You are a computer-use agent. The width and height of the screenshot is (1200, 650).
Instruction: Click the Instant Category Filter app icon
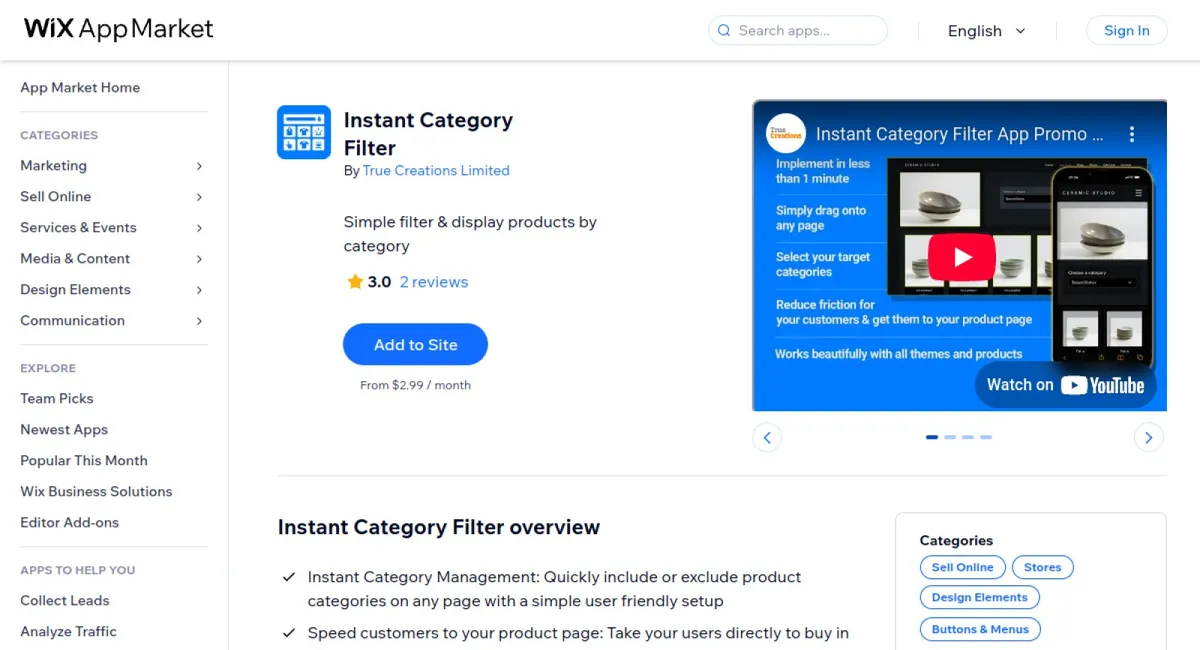coord(304,132)
